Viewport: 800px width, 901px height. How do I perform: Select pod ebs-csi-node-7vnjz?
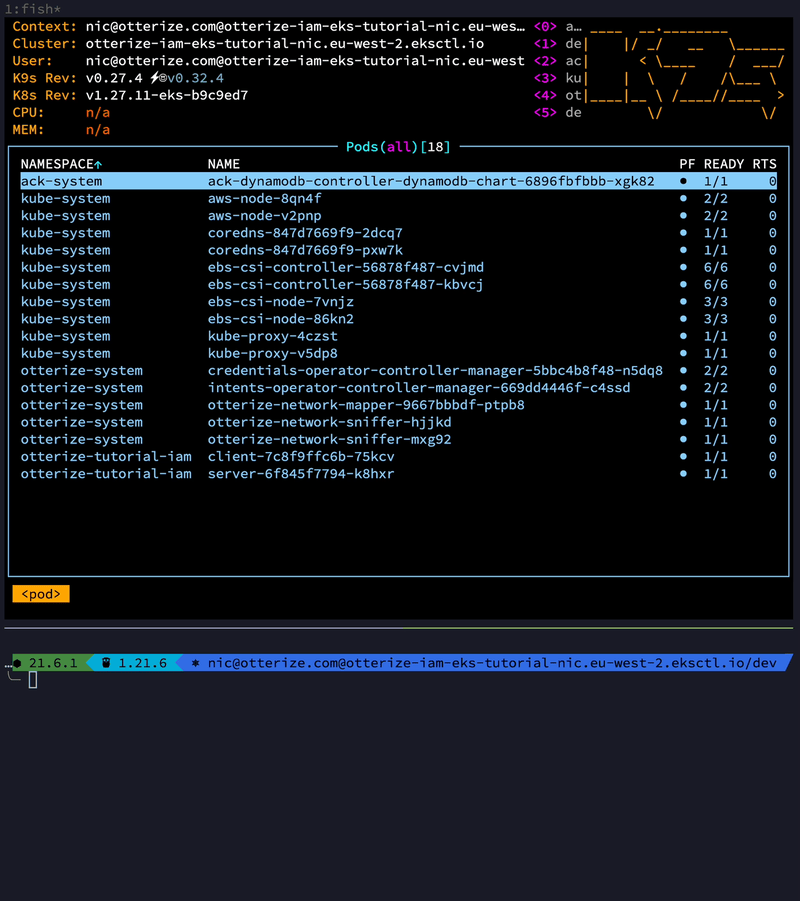(398, 302)
